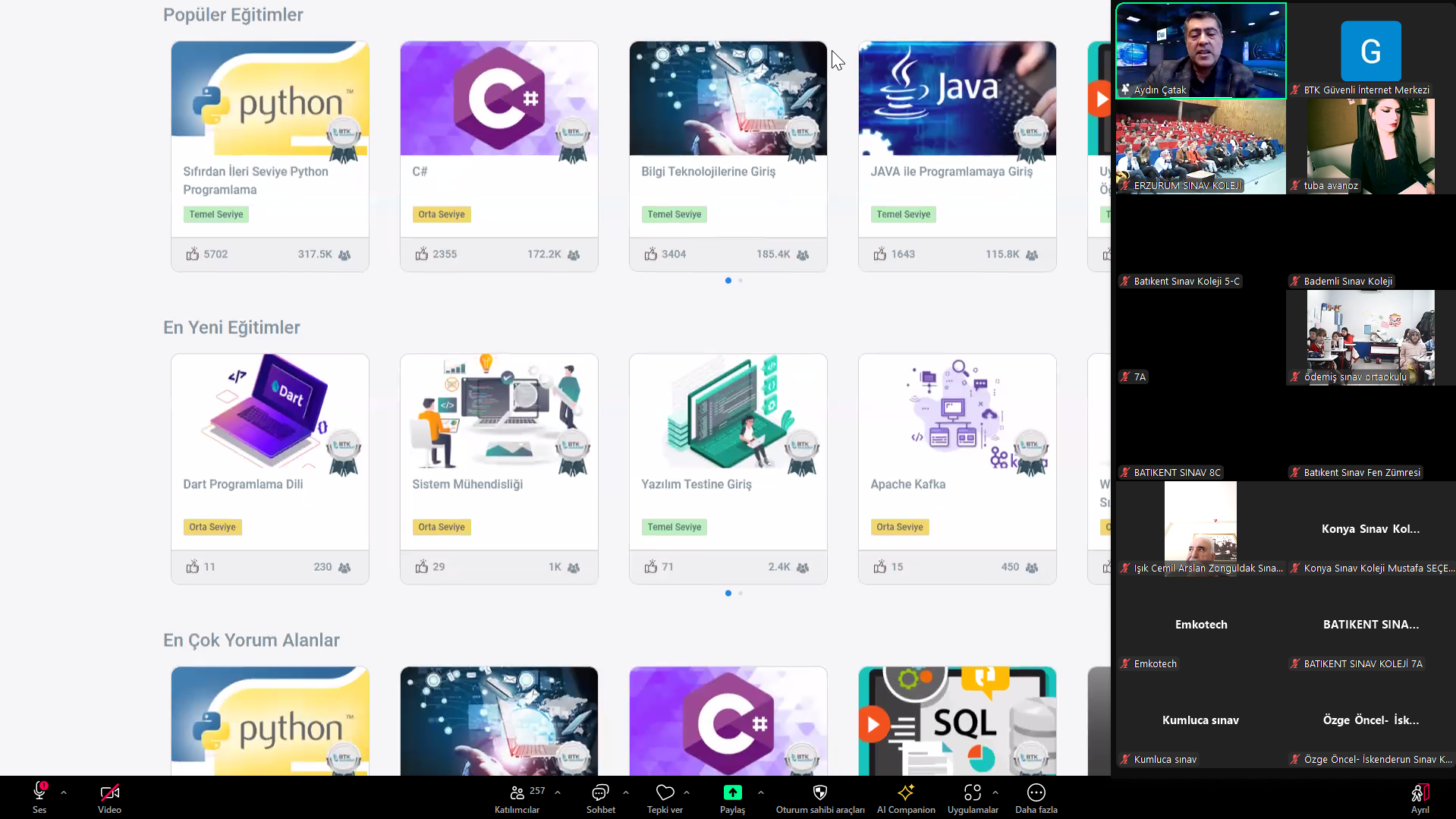Image resolution: width=1456 pixels, height=819 pixels.
Task: Select tuba avanoz video tile
Action: 1371,146
